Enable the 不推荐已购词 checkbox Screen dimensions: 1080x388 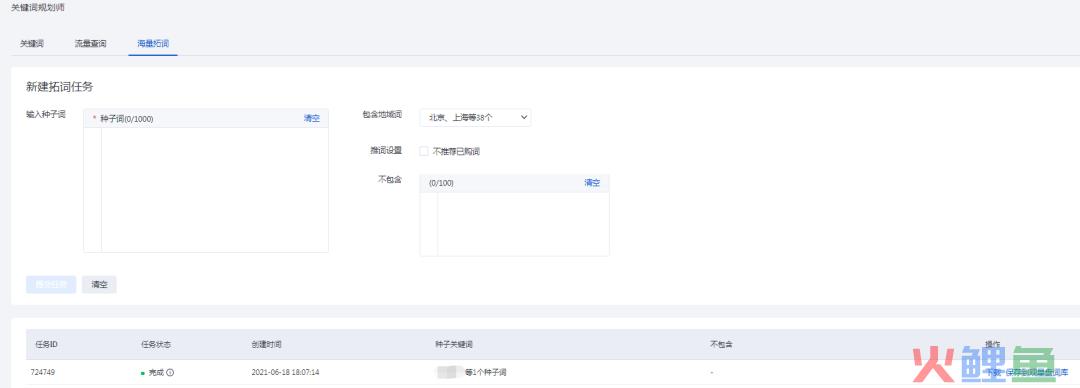[424, 151]
